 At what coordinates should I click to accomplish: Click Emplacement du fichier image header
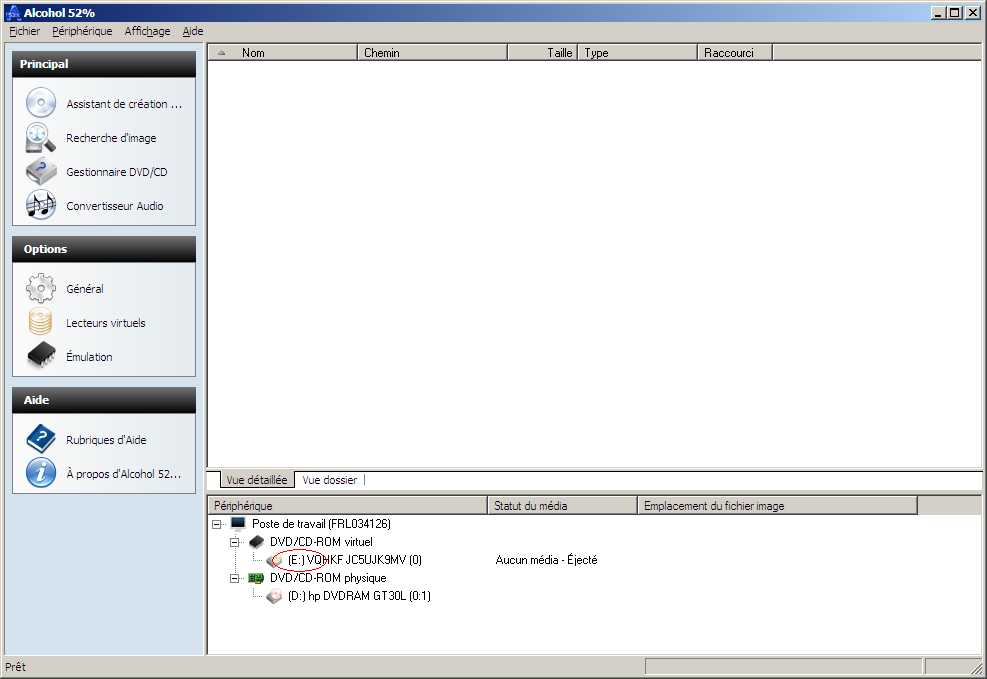tap(777, 505)
